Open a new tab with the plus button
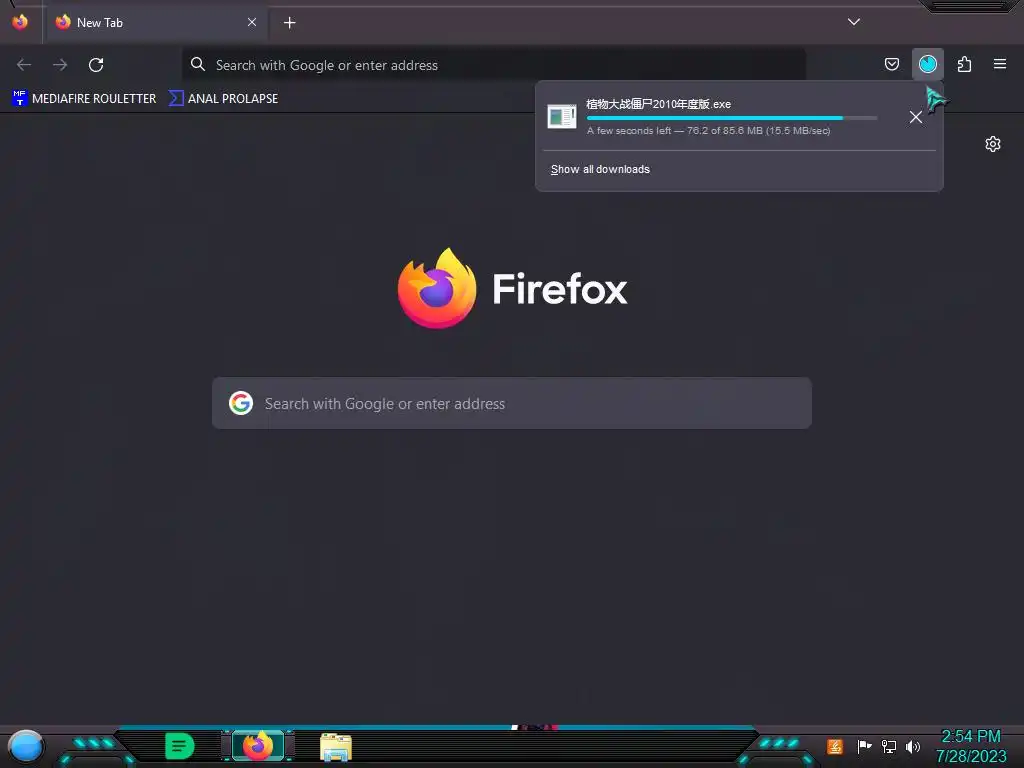This screenshot has width=1024, height=768. tap(289, 23)
